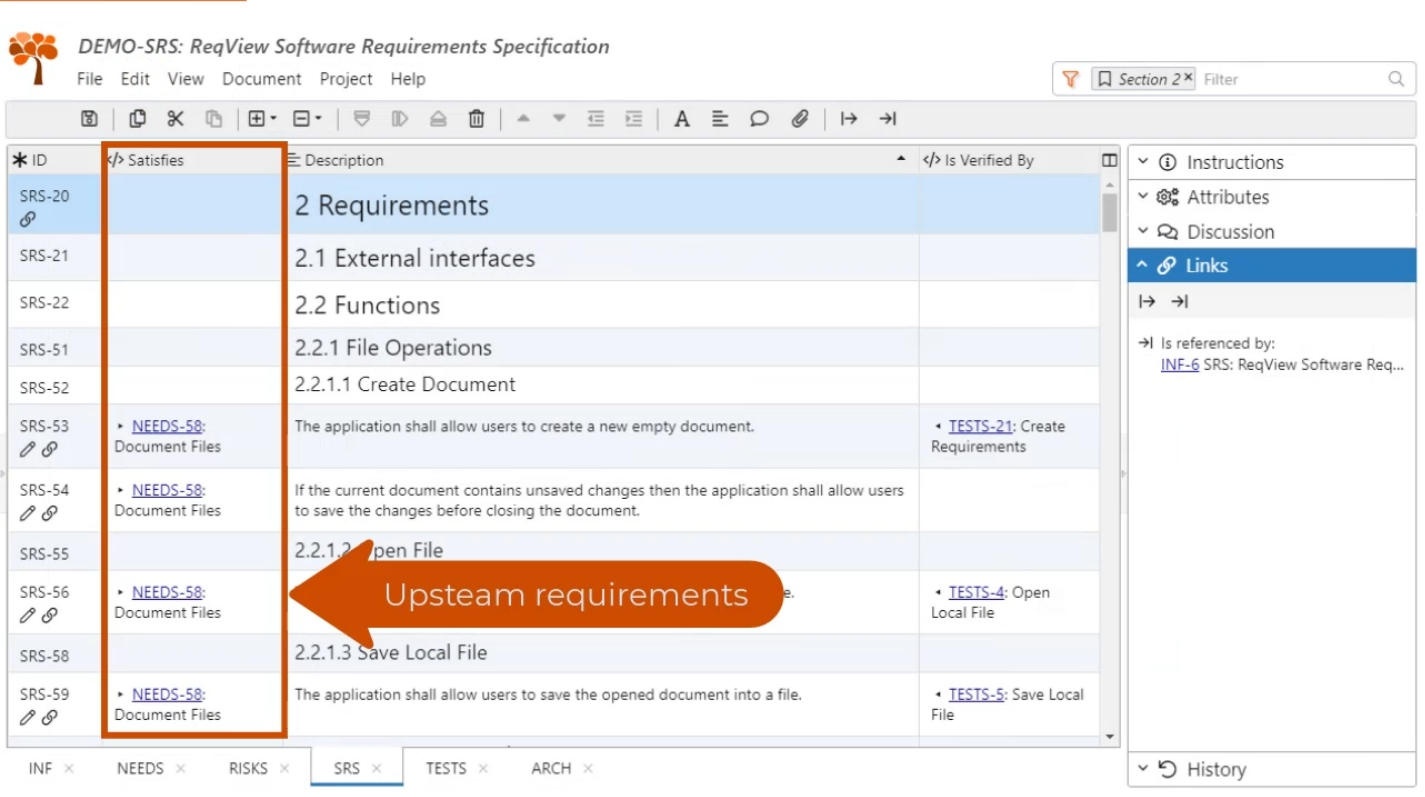
Task: Click the indent icon in toolbar
Action: 634,119
